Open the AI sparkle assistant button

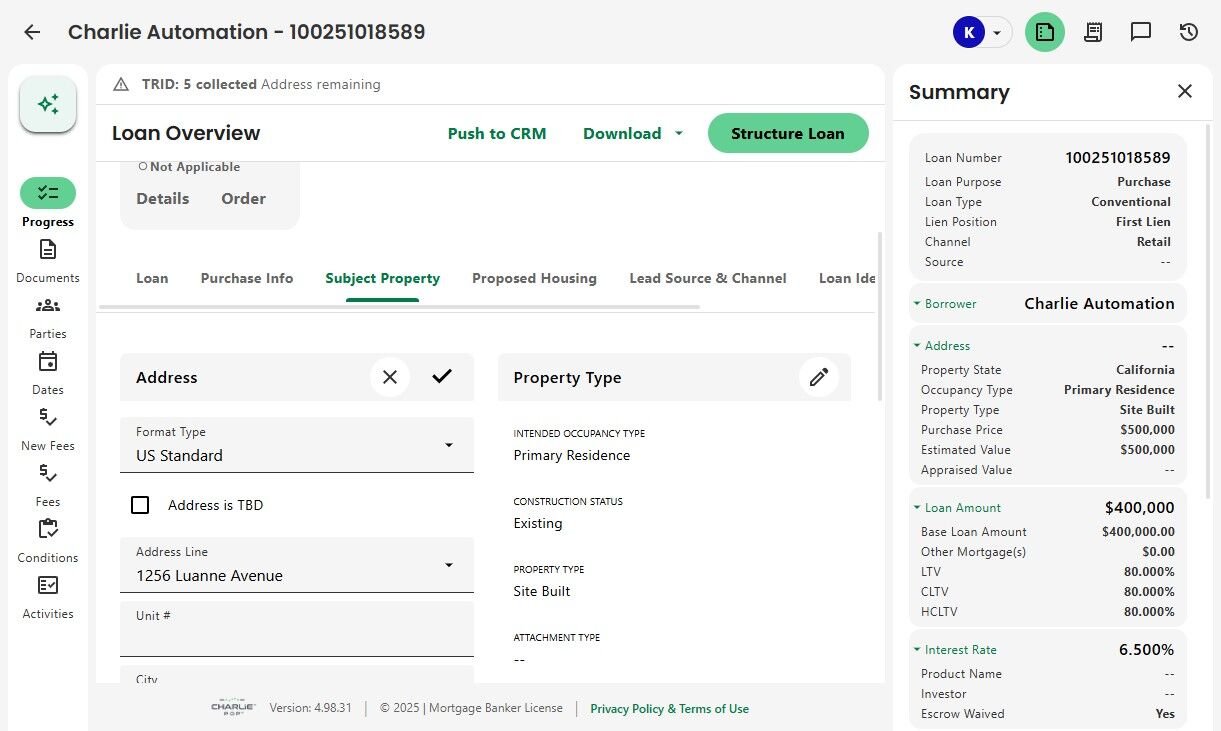pyautogui.click(x=48, y=104)
